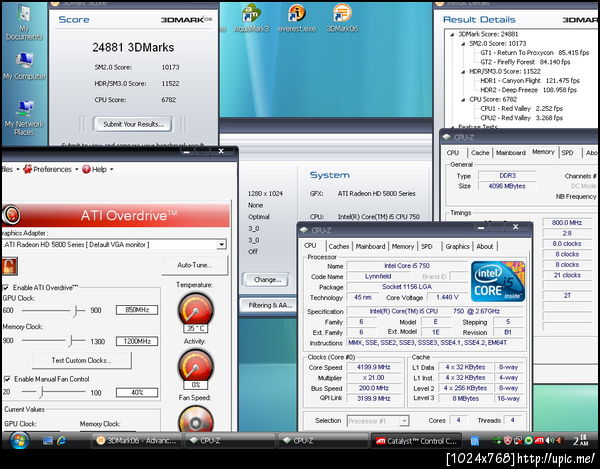Select GT1 - Return To Proxycon result row
The width and height of the screenshot is (600, 469).
(535, 53)
